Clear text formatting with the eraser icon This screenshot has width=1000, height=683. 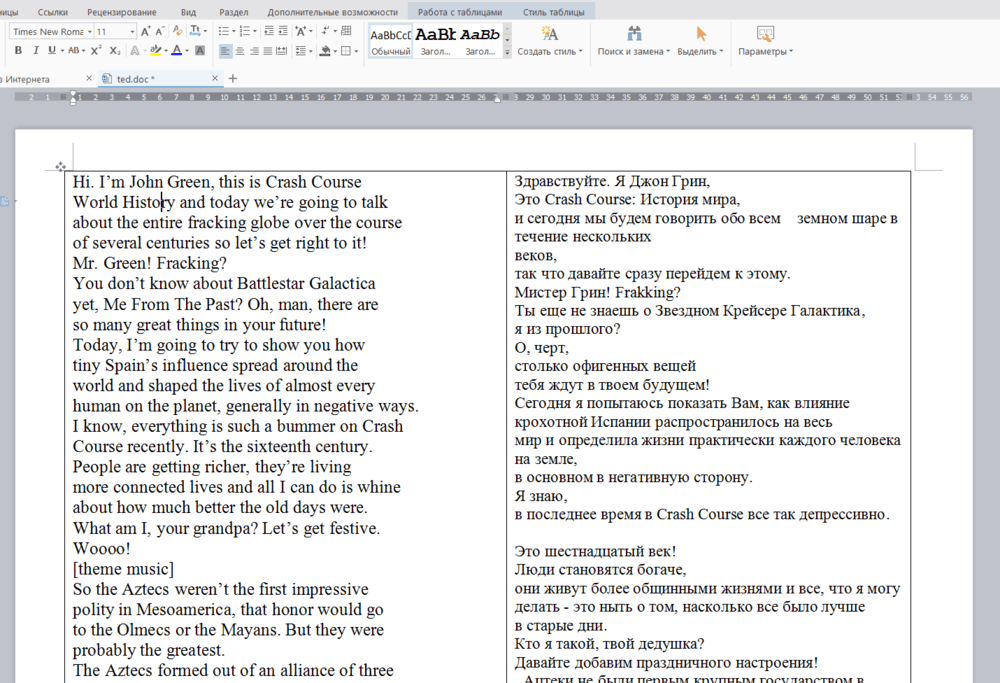coord(177,31)
